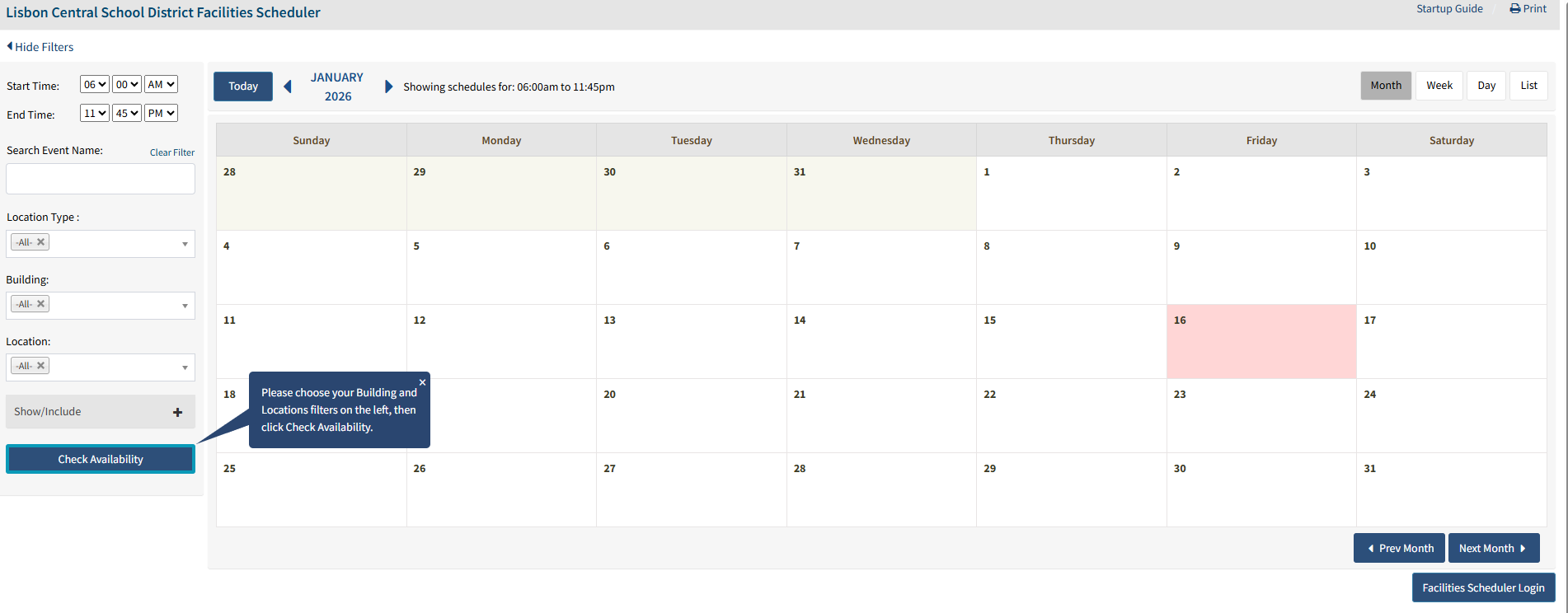Close the Check Availability tooltip popup
This screenshot has height=613, width=1568.
422,382
